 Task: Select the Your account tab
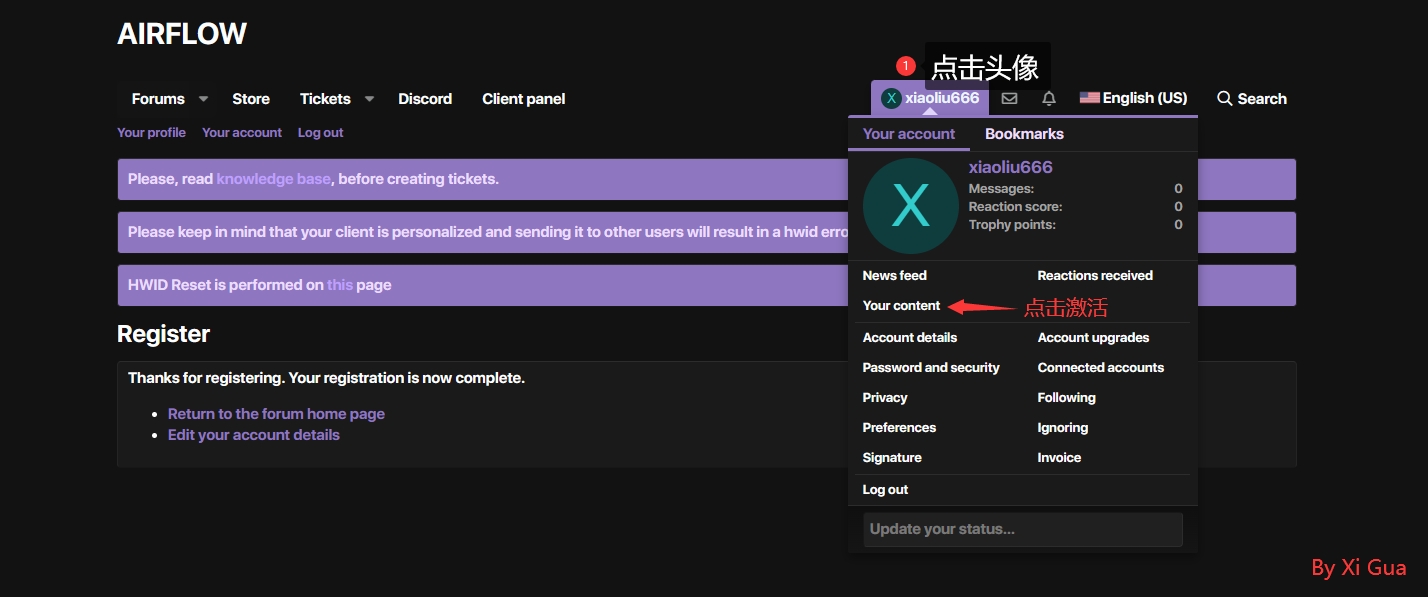point(908,134)
